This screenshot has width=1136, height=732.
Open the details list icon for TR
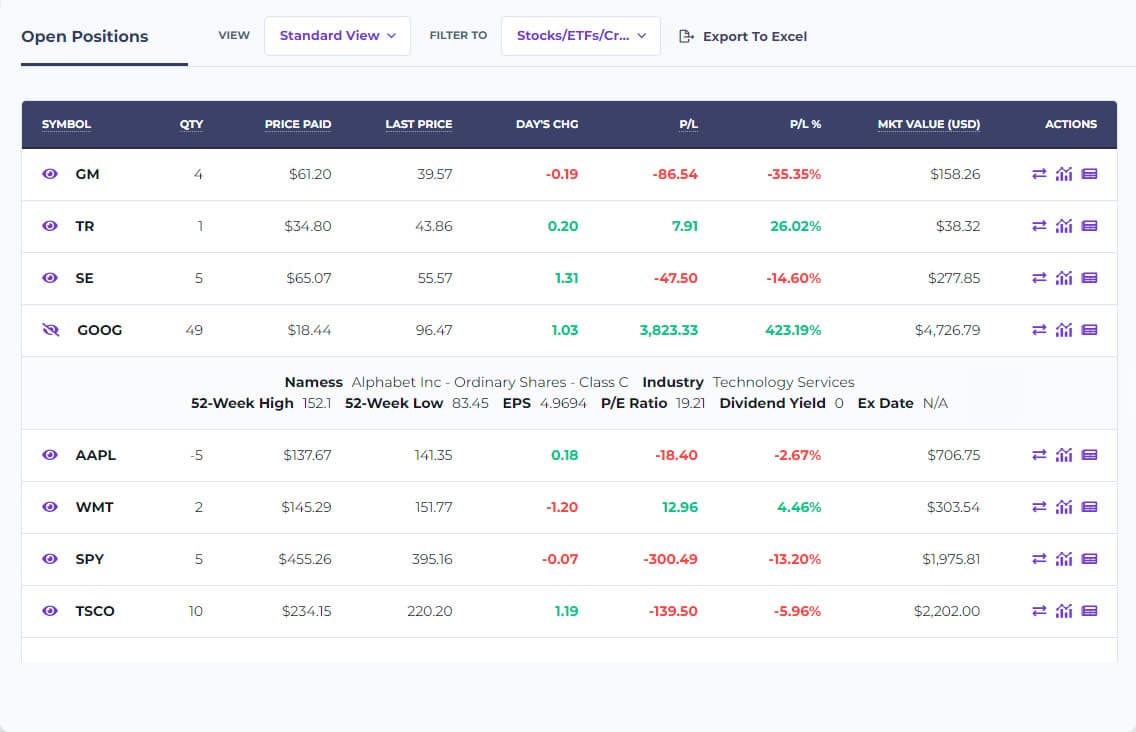coord(1089,226)
